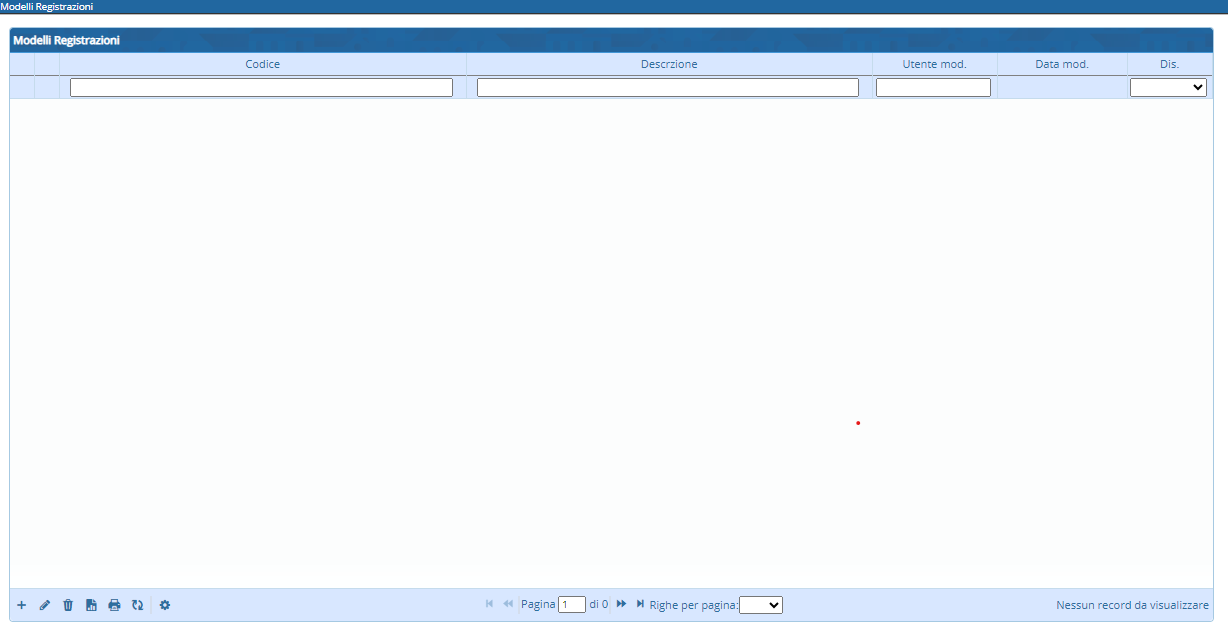Refresh the grid with reload icon

(137, 605)
